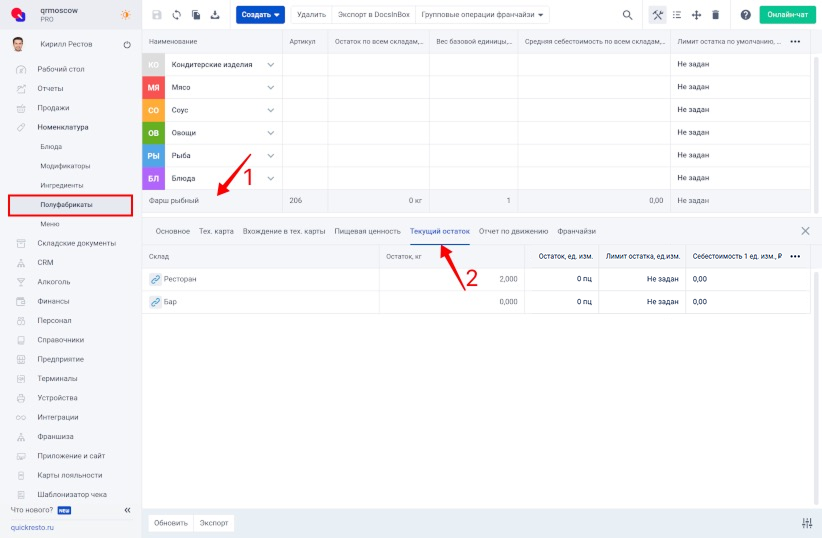Click the trash delete icon

(x=715, y=15)
